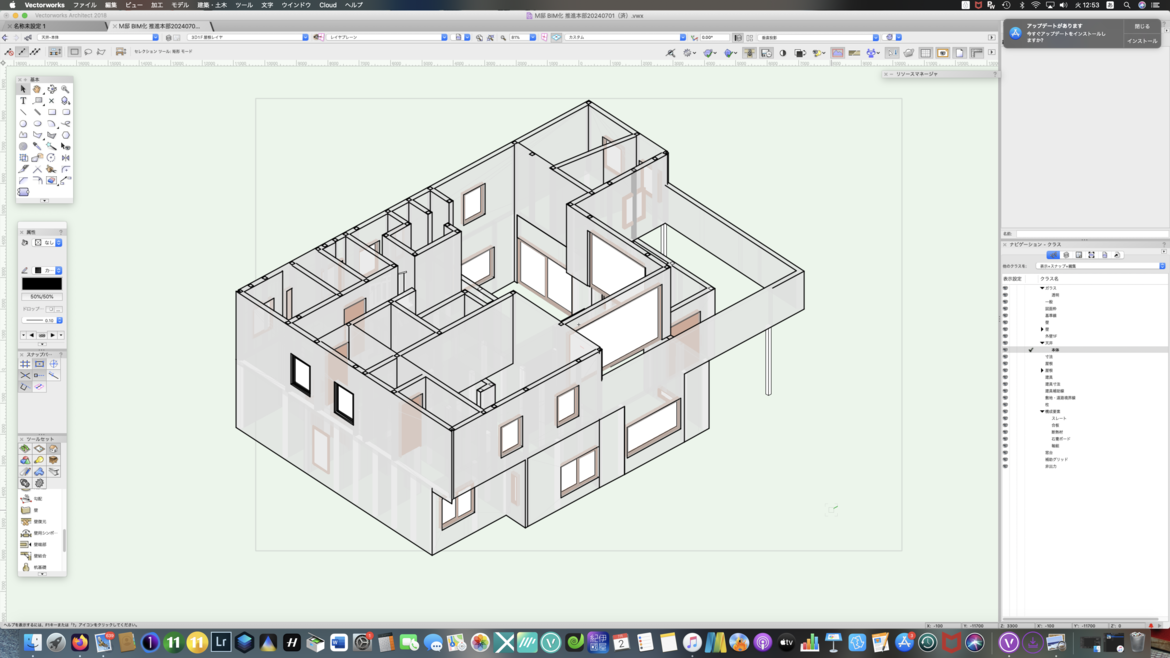
Task: Expand the 建物 class group
Action: (1042, 370)
